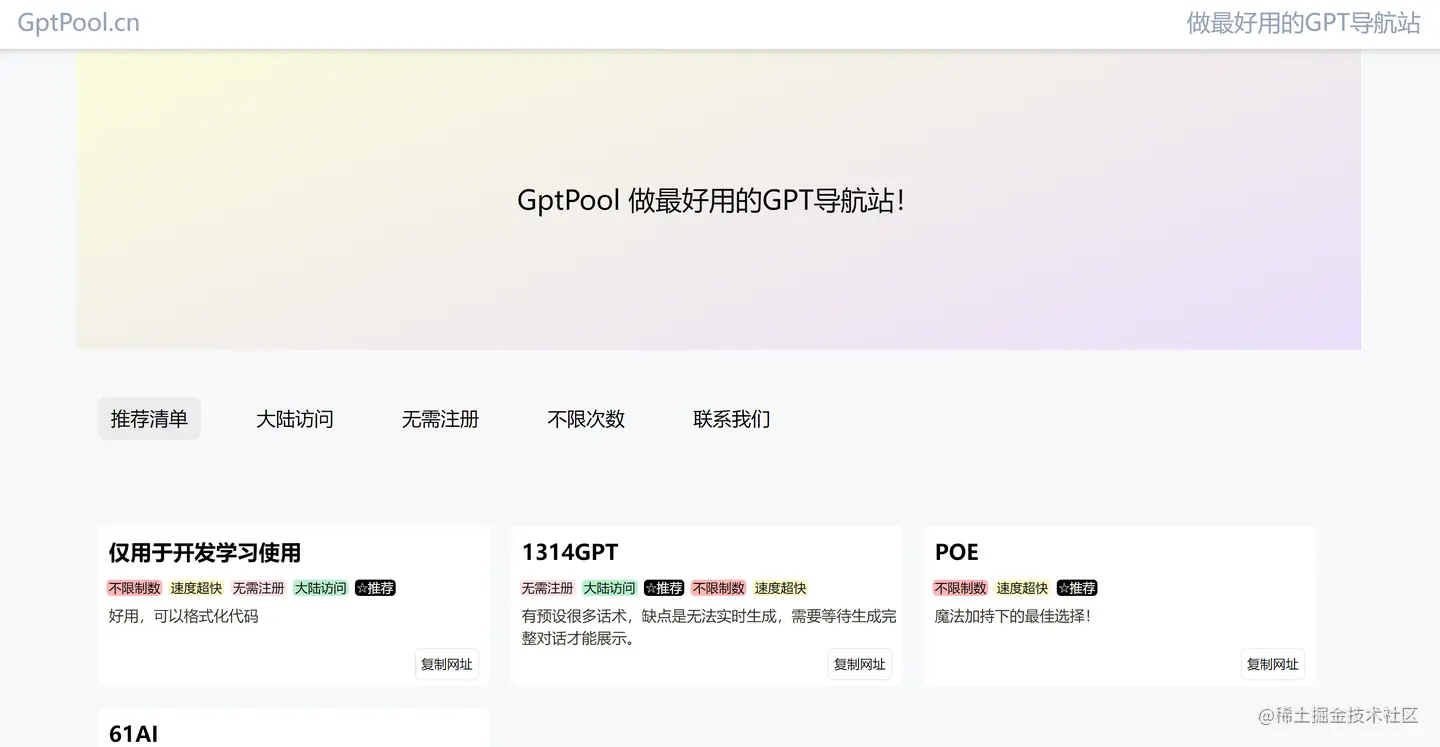Click 无需注册 tag on 仅用于开发学习使用 card

pyautogui.click(x=258, y=588)
